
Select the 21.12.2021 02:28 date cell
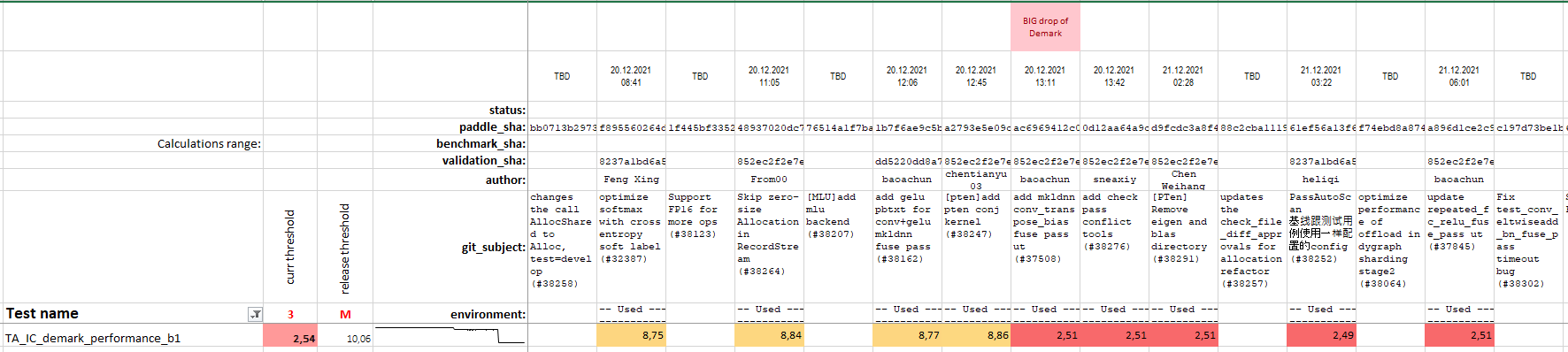(1183, 76)
